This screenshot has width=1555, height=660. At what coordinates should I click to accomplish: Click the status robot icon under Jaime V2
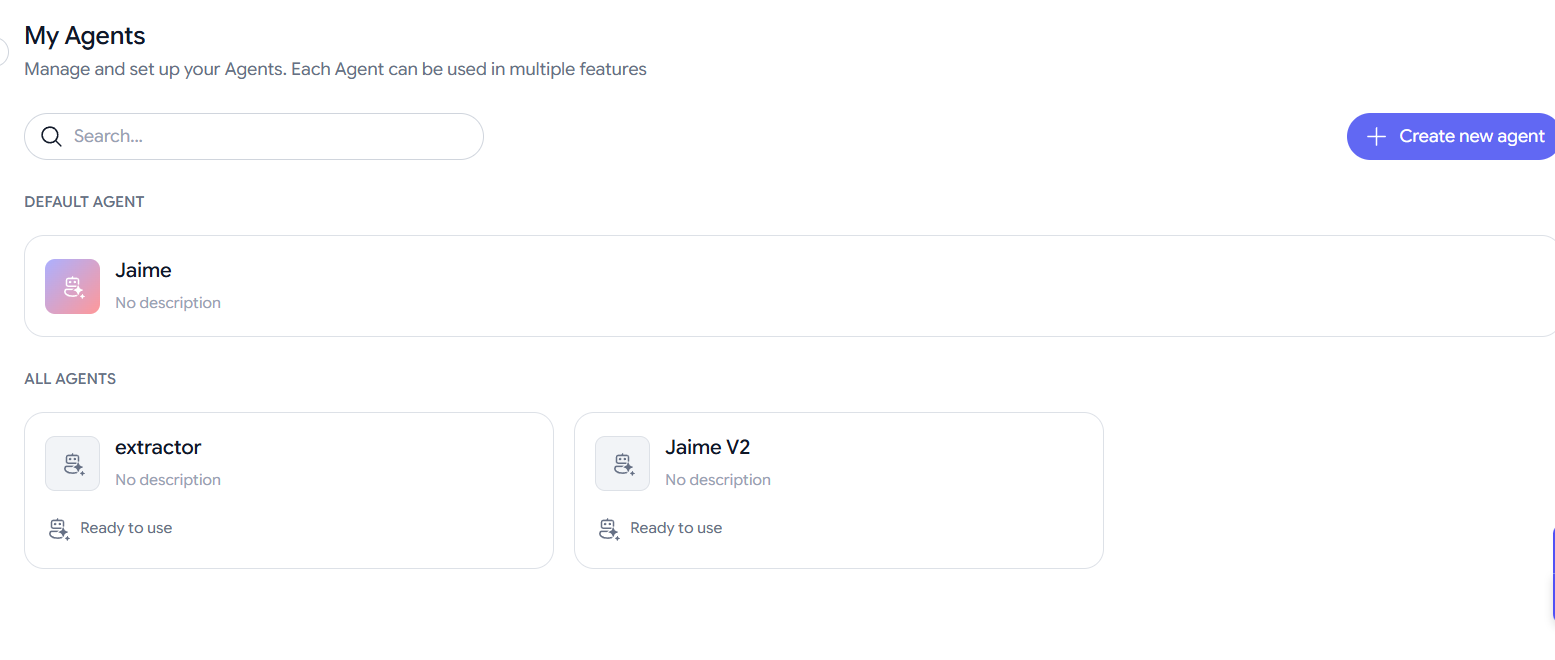pos(609,529)
